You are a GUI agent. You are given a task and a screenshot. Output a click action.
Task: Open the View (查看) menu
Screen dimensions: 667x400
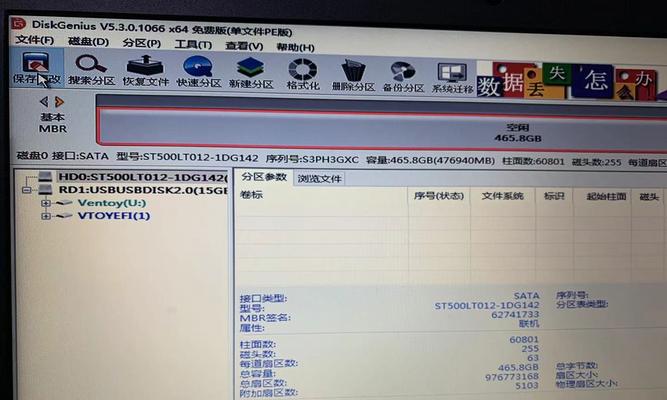coord(244,46)
